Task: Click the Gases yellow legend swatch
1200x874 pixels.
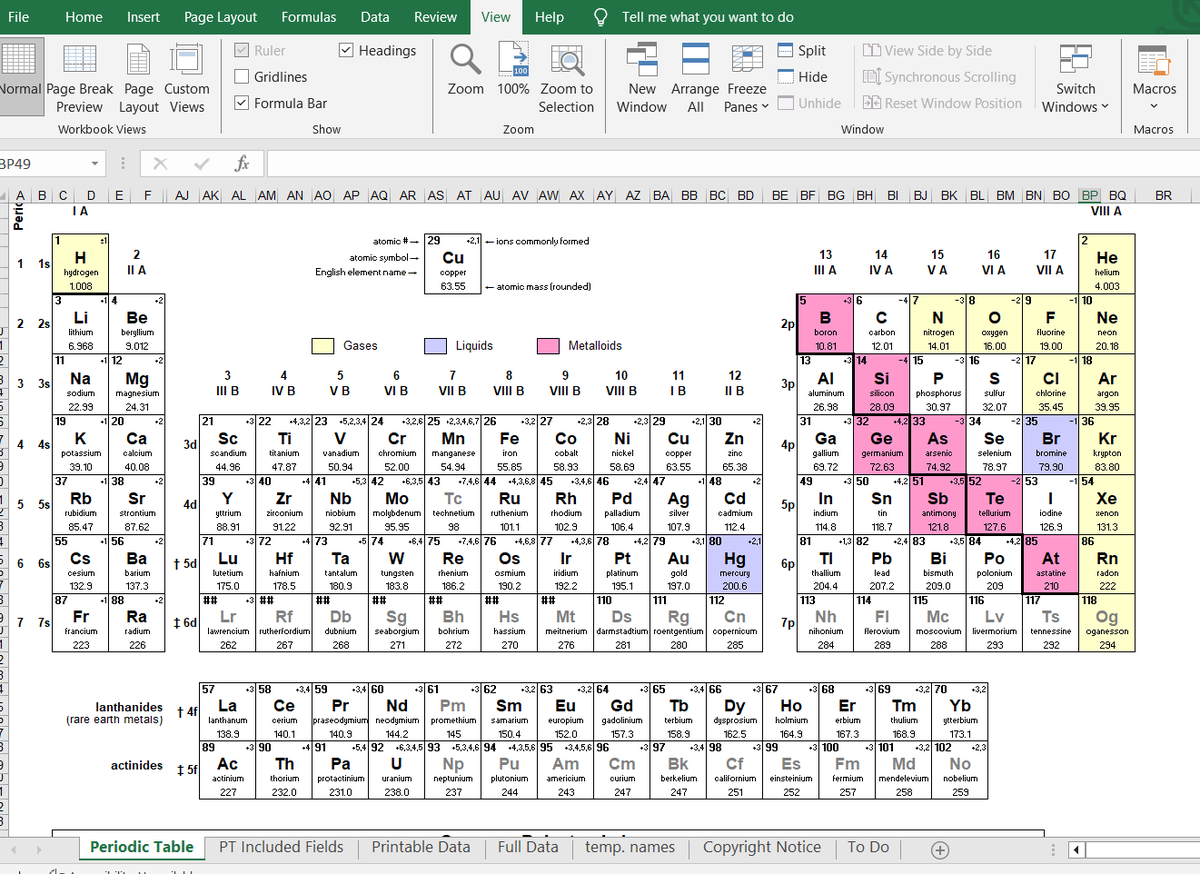Action: 322,345
